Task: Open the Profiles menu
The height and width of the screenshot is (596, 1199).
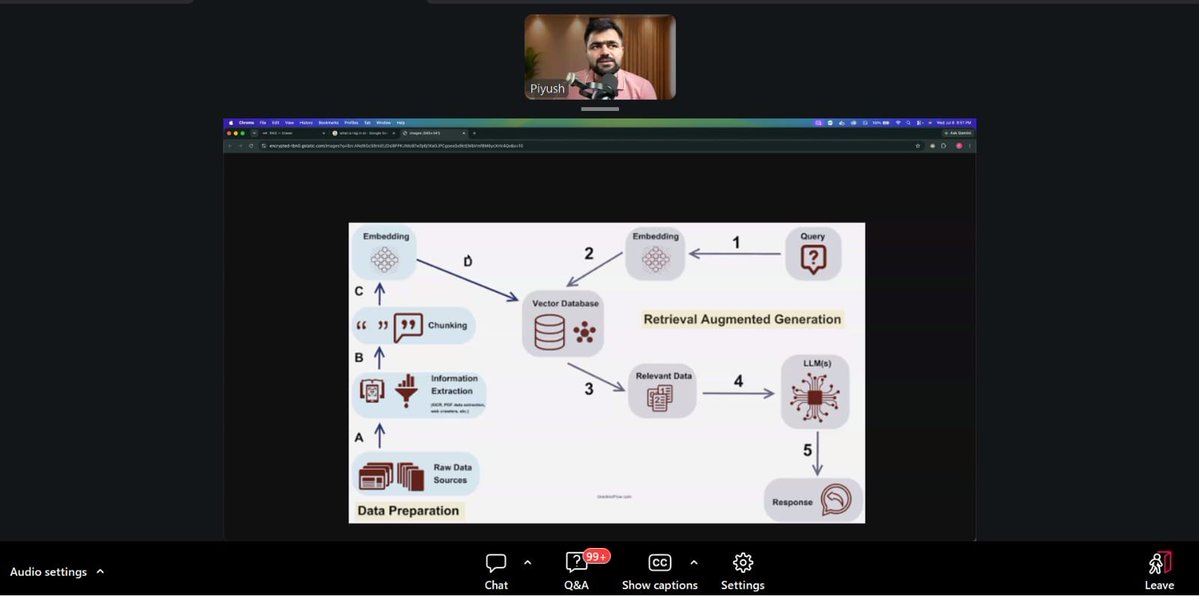Action: click(x=351, y=122)
